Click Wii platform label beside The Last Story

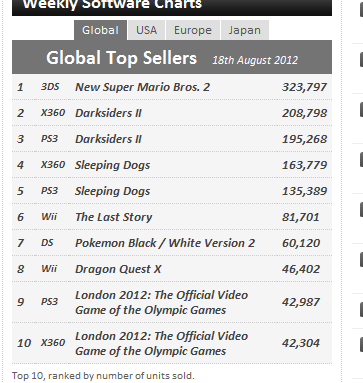[x=49, y=217]
